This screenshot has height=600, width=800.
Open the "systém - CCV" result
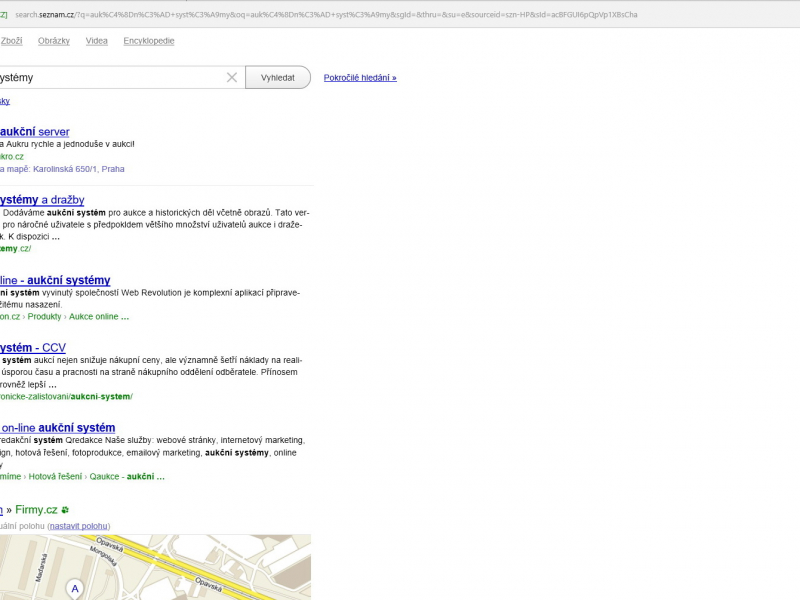(x=33, y=348)
